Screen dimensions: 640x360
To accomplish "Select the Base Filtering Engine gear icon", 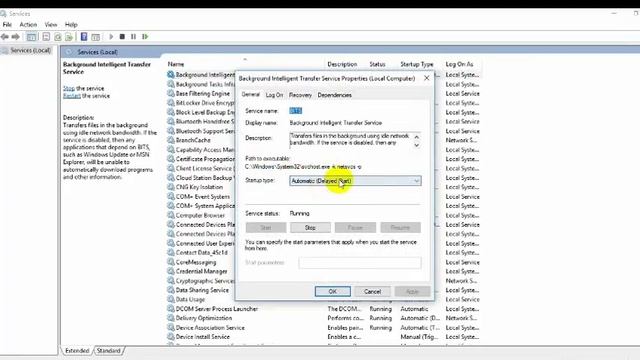I will pos(171,93).
